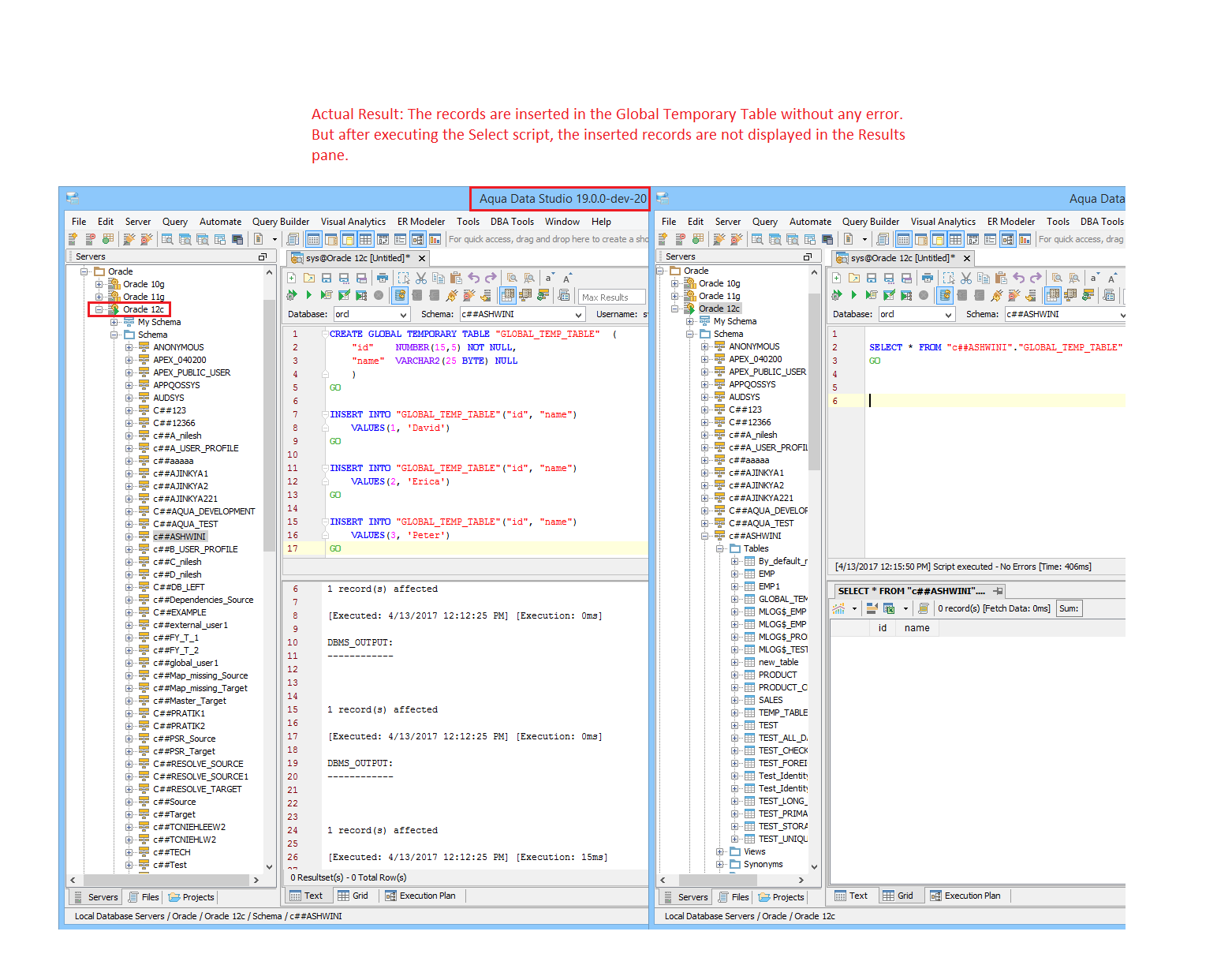The width and height of the screenshot is (1232, 980).
Task: Switch to Files tab in left Servers panel
Action: pyautogui.click(x=144, y=897)
